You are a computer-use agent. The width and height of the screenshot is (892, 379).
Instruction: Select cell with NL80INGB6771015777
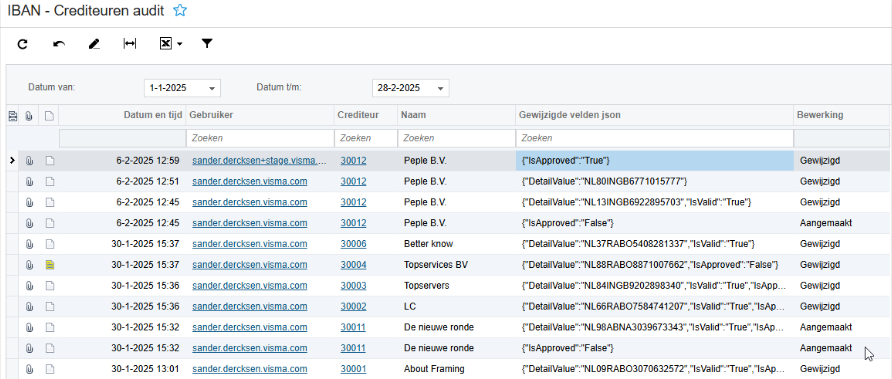[655, 182]
